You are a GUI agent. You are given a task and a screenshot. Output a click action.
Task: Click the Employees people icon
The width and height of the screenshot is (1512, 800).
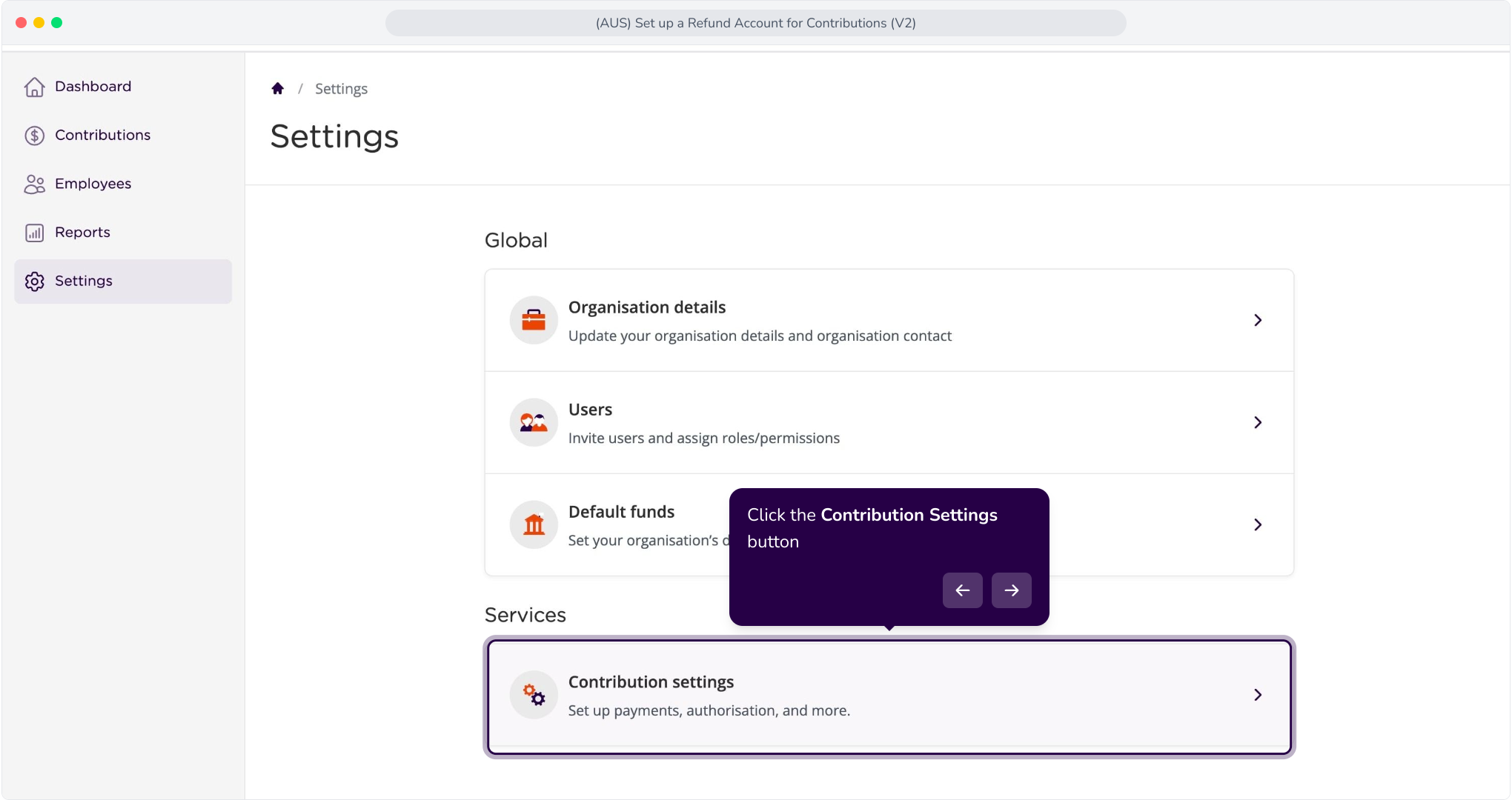34,184
